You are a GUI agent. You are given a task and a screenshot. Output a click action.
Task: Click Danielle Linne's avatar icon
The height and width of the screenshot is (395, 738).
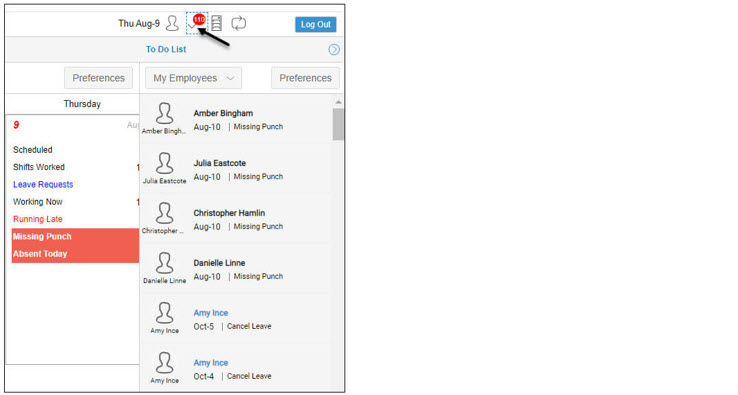pyautogui.click(x=164, y=263)
